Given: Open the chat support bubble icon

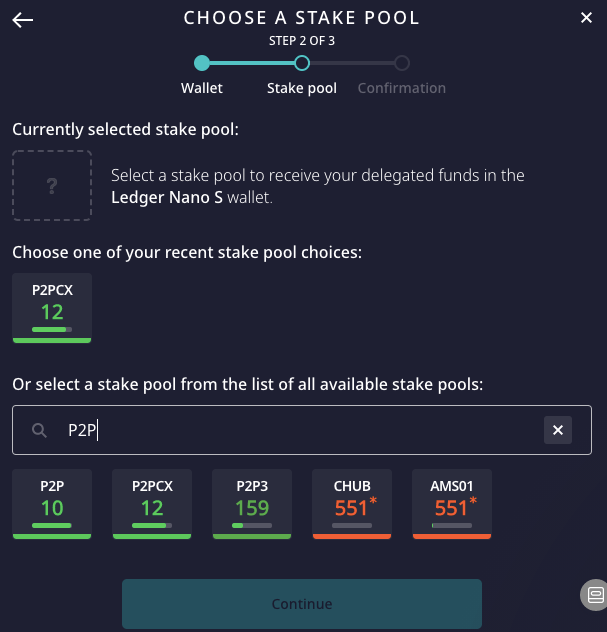Looking at the screenshot, I should pos(593,595).
